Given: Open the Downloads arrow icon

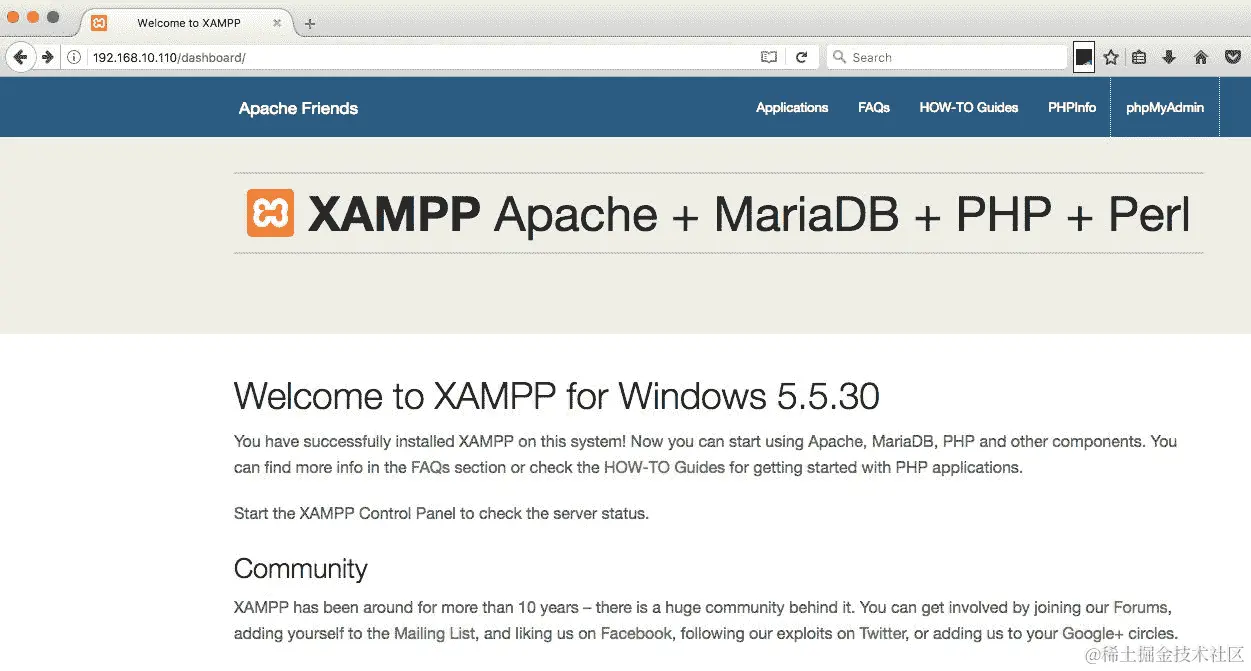Looking at the screenshot, I should click(x=1168, y=57).
